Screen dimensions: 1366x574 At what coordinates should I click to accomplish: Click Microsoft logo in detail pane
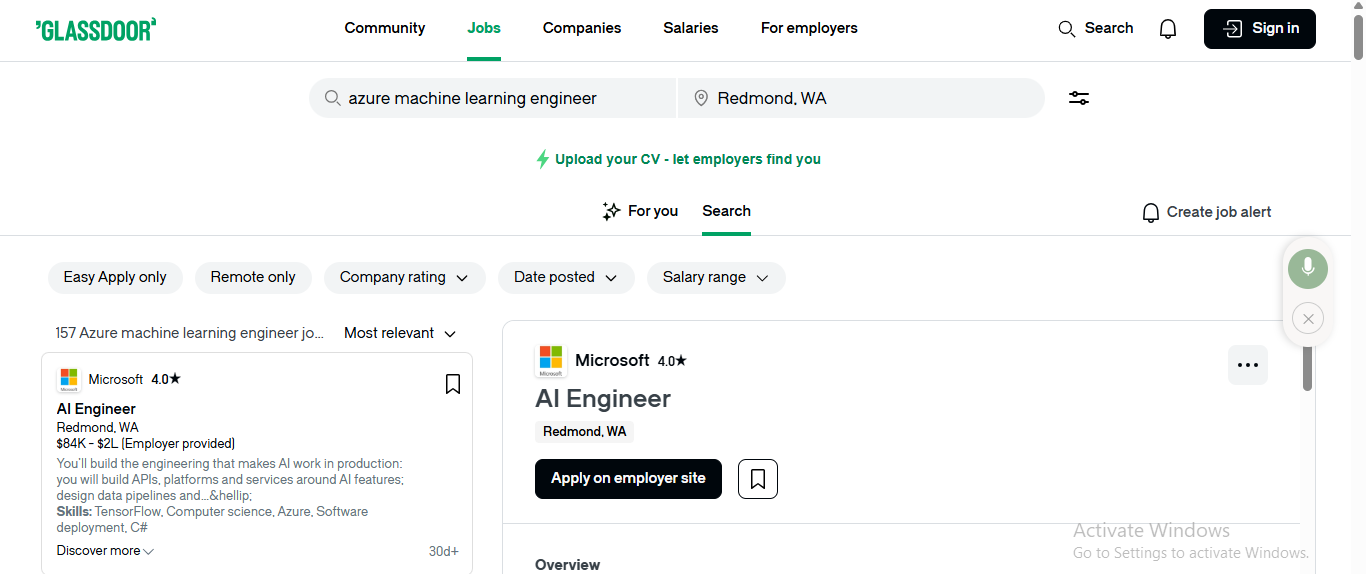click(551, 361)
